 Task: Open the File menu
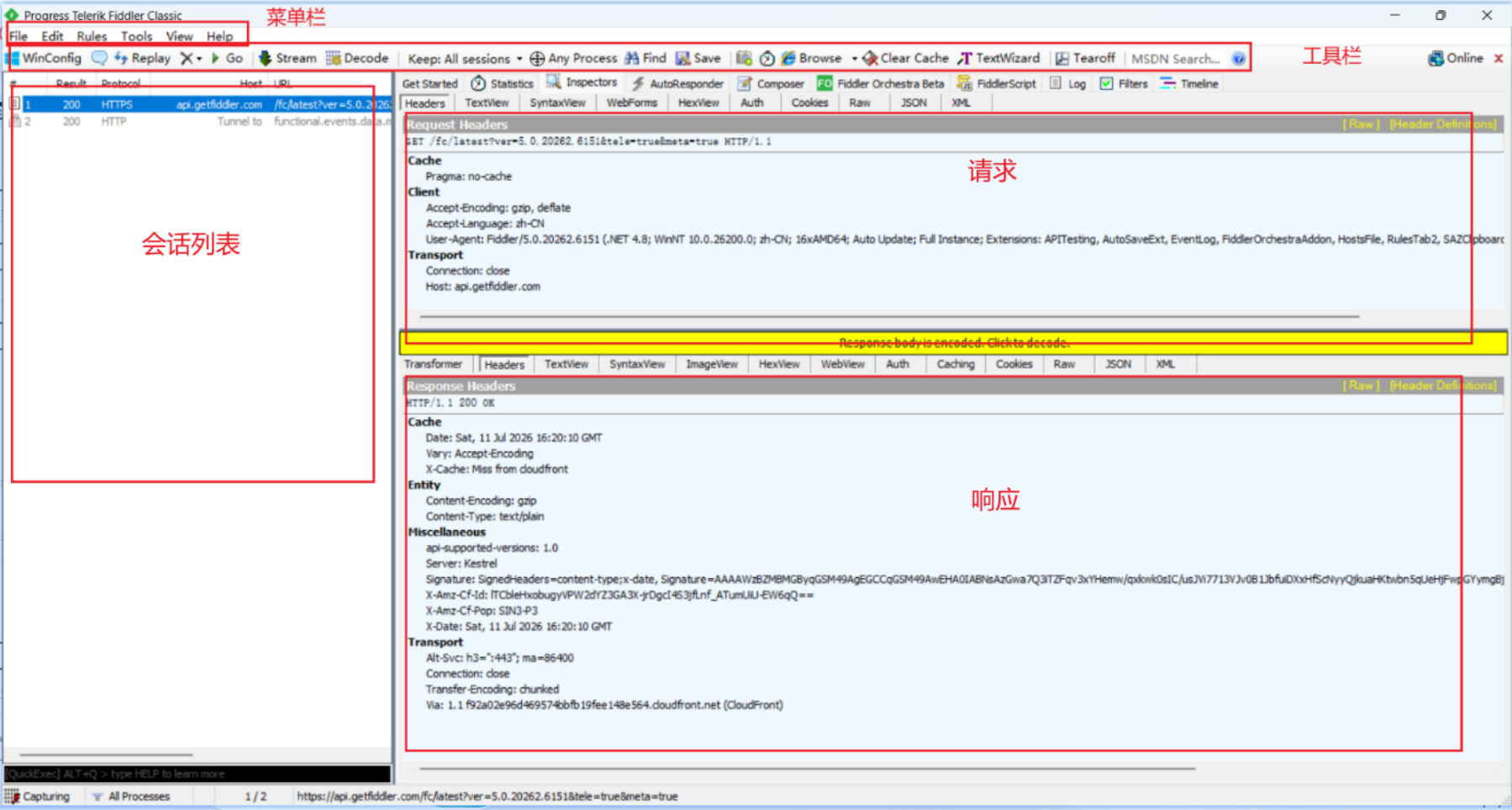click(18, 36)
